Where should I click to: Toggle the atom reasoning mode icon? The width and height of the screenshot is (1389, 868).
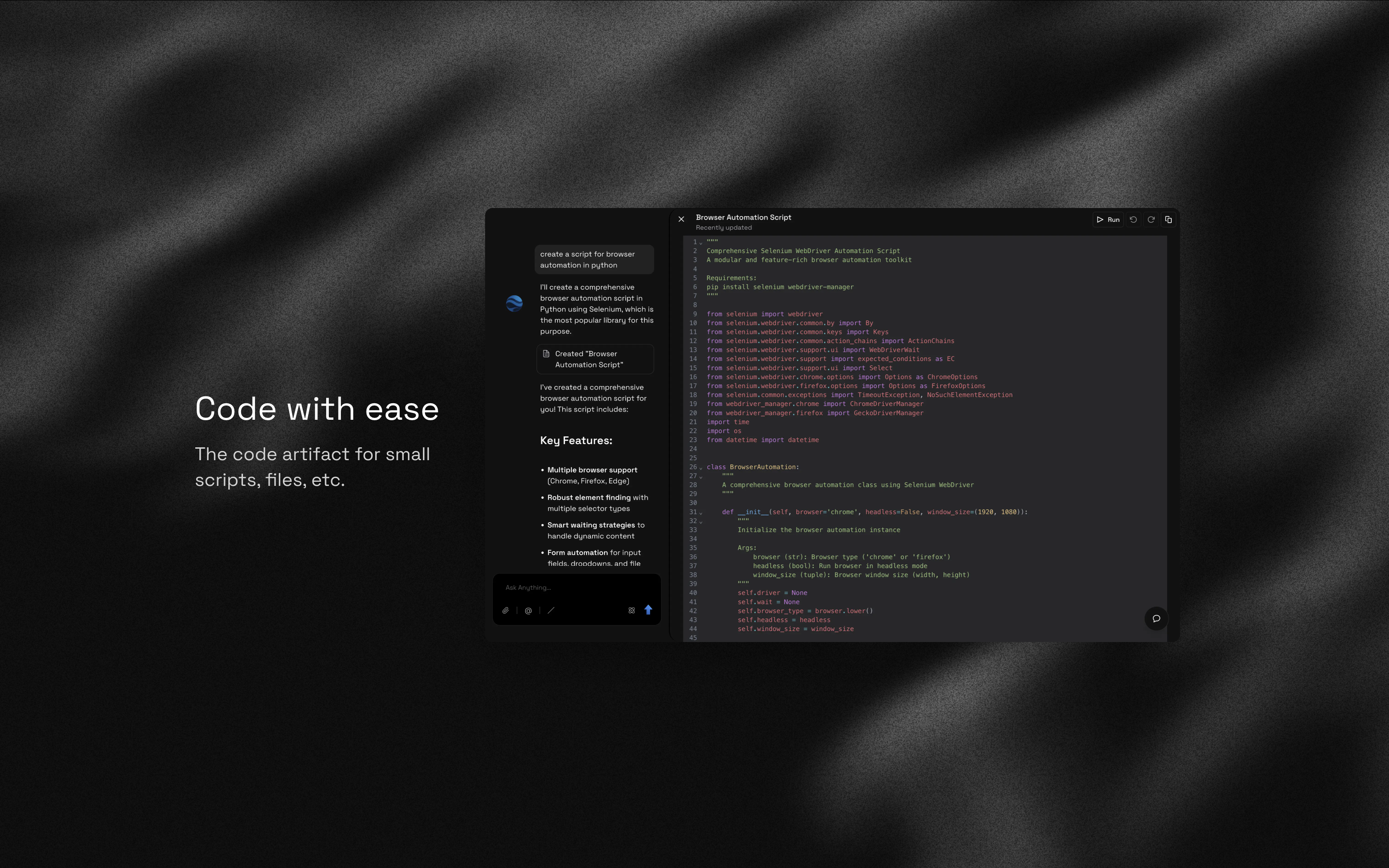pyautogui.click(x=632, y=610)
